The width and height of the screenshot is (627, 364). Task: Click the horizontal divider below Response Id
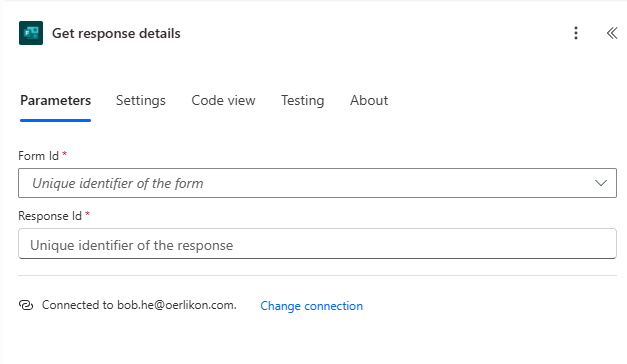tap(317, 275)
